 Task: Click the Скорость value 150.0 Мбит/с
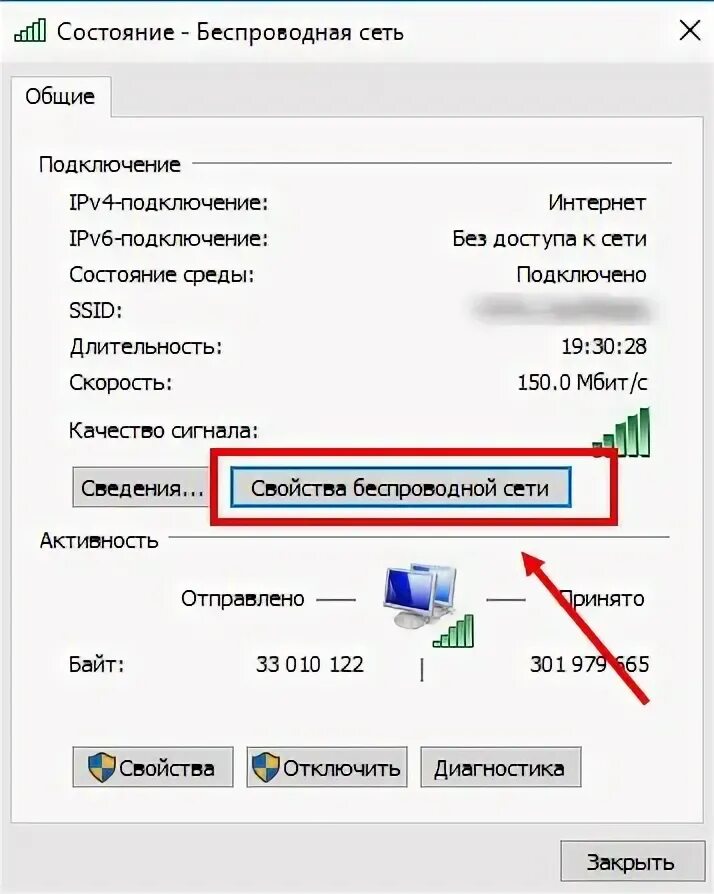(x=582, y=382)
